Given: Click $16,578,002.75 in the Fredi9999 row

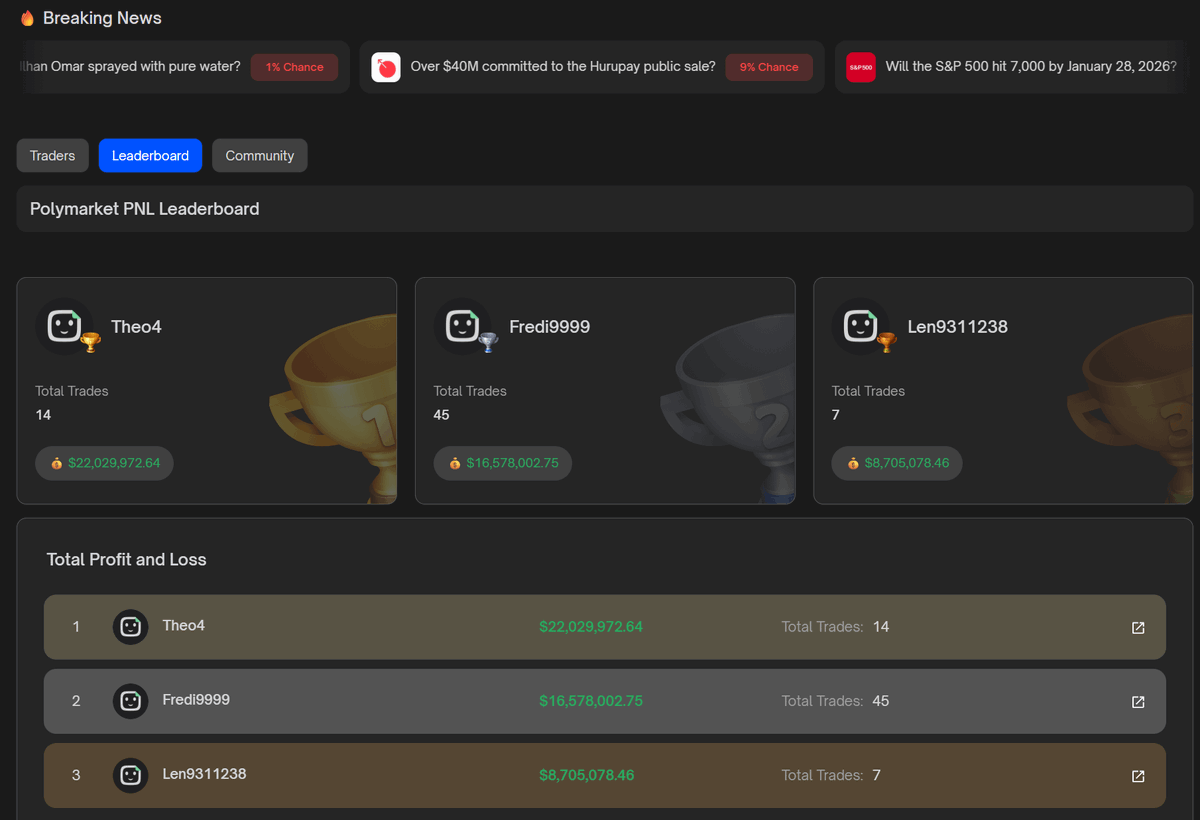Looking at the screenshot, I should (x=591, y=701).
